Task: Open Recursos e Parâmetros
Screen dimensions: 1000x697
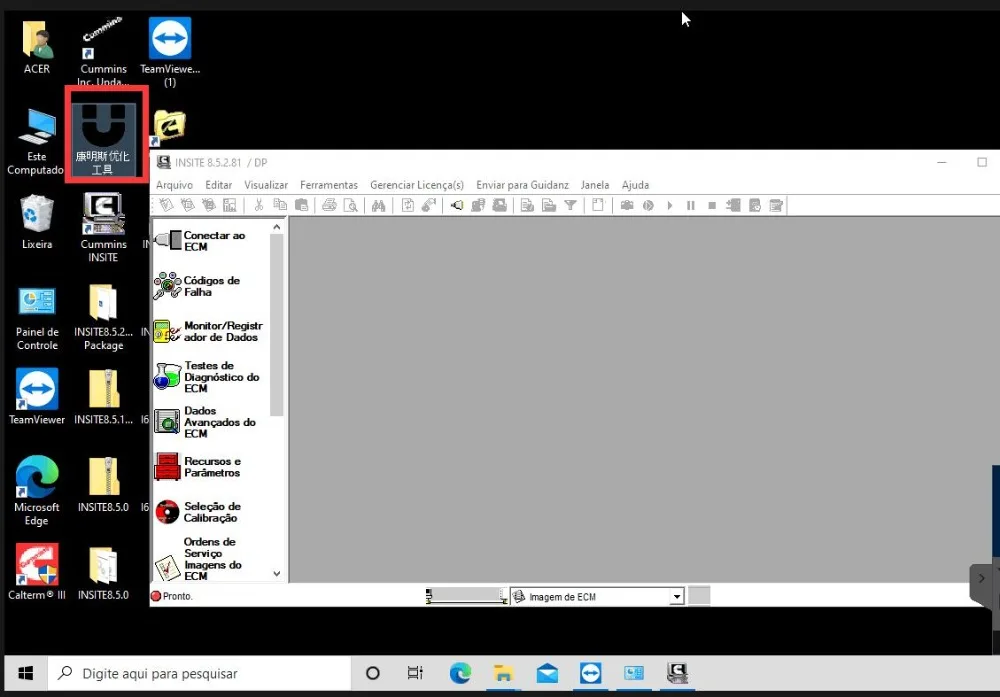Action: coord(198,467)
